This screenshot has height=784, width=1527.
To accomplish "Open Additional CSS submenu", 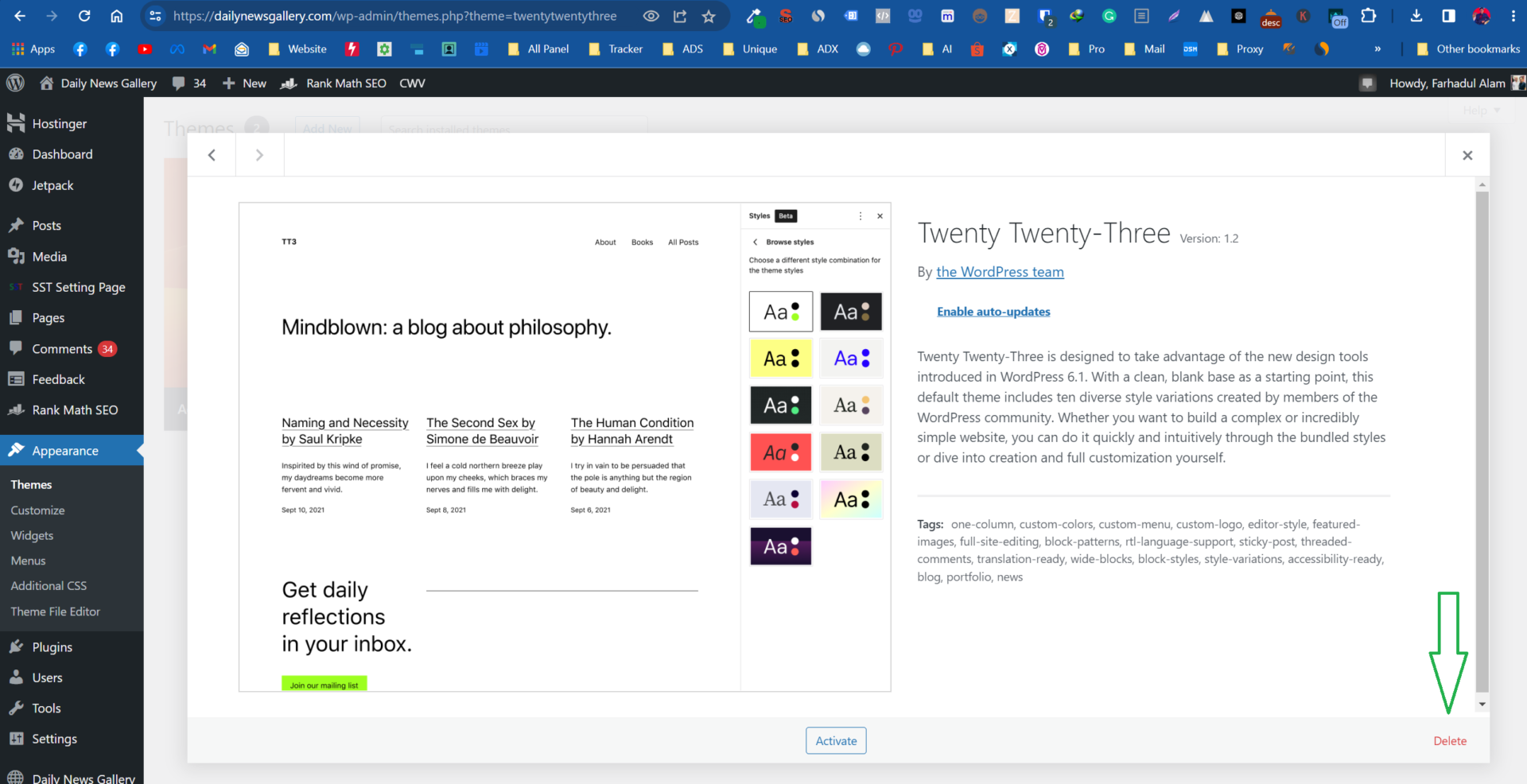I will (49, 586).
